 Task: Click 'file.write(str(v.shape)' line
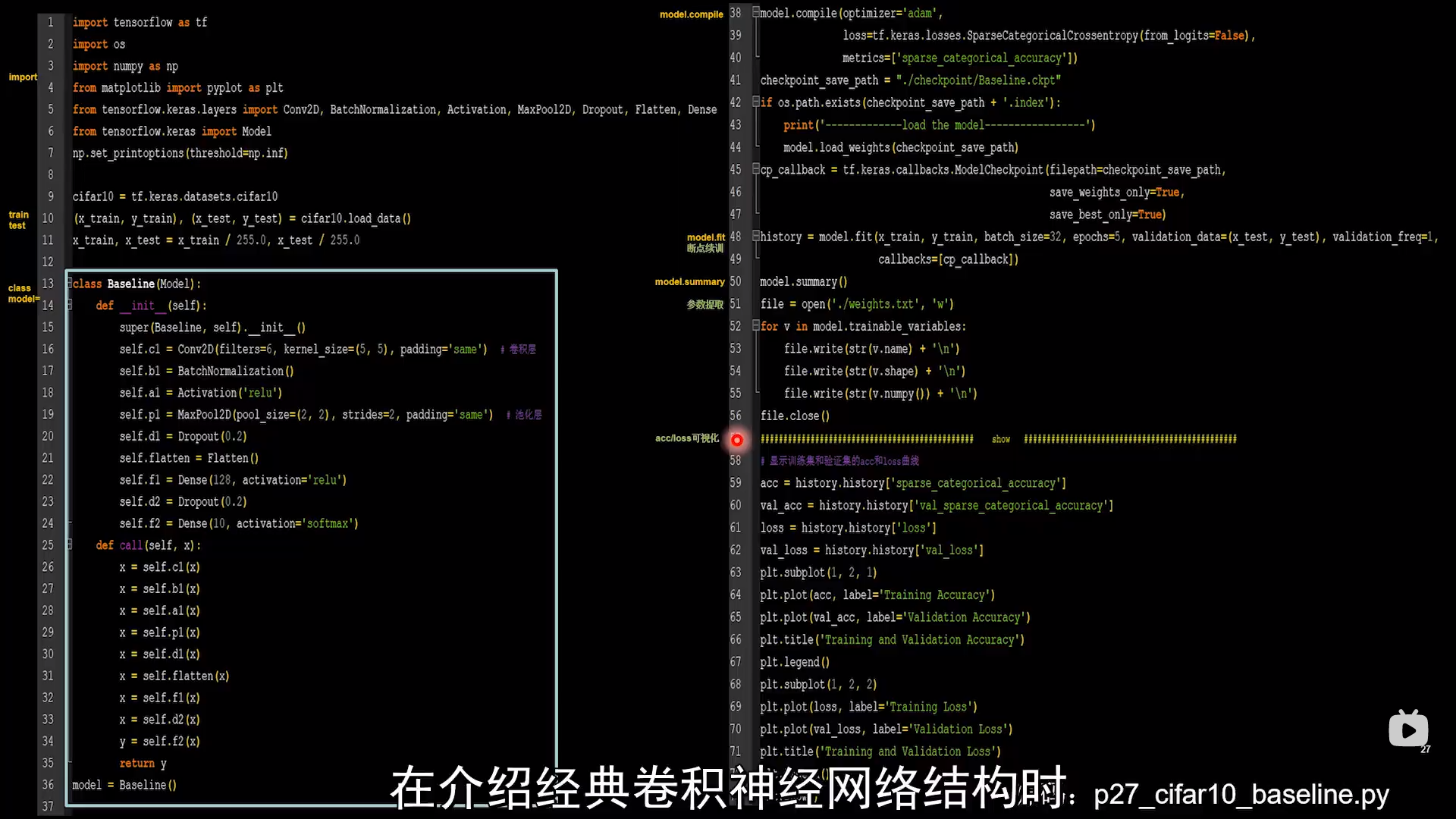pos(875,371)
